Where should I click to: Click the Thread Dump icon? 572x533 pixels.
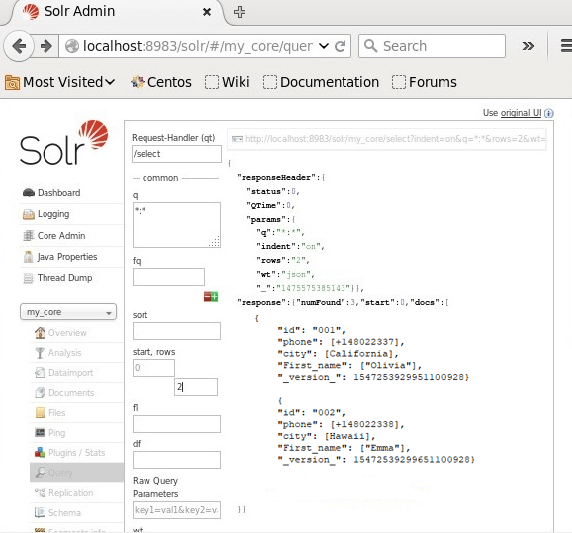click(28, 278)
